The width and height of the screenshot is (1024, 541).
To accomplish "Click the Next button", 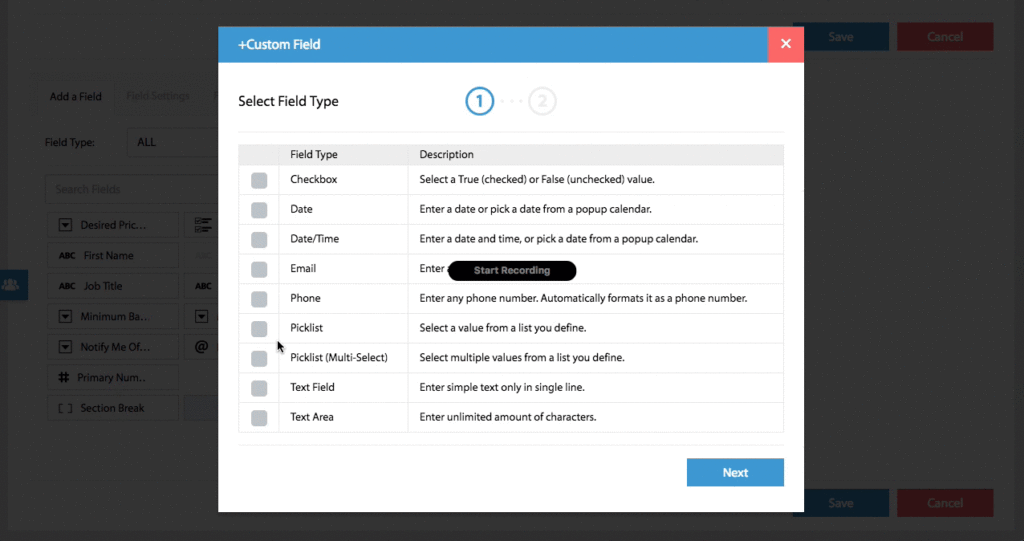I will 735,472.
